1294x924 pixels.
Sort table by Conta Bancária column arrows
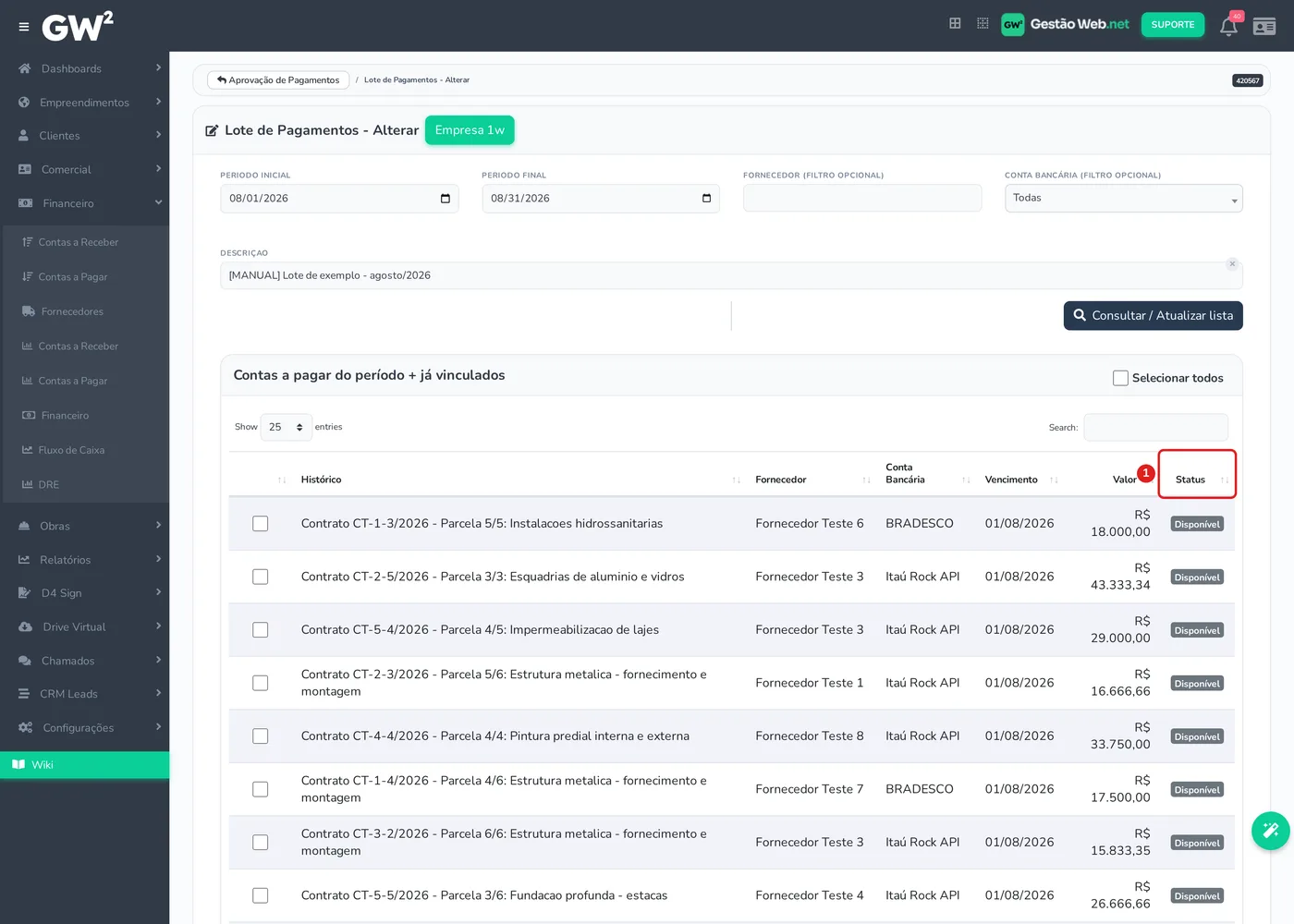(966, 480)
